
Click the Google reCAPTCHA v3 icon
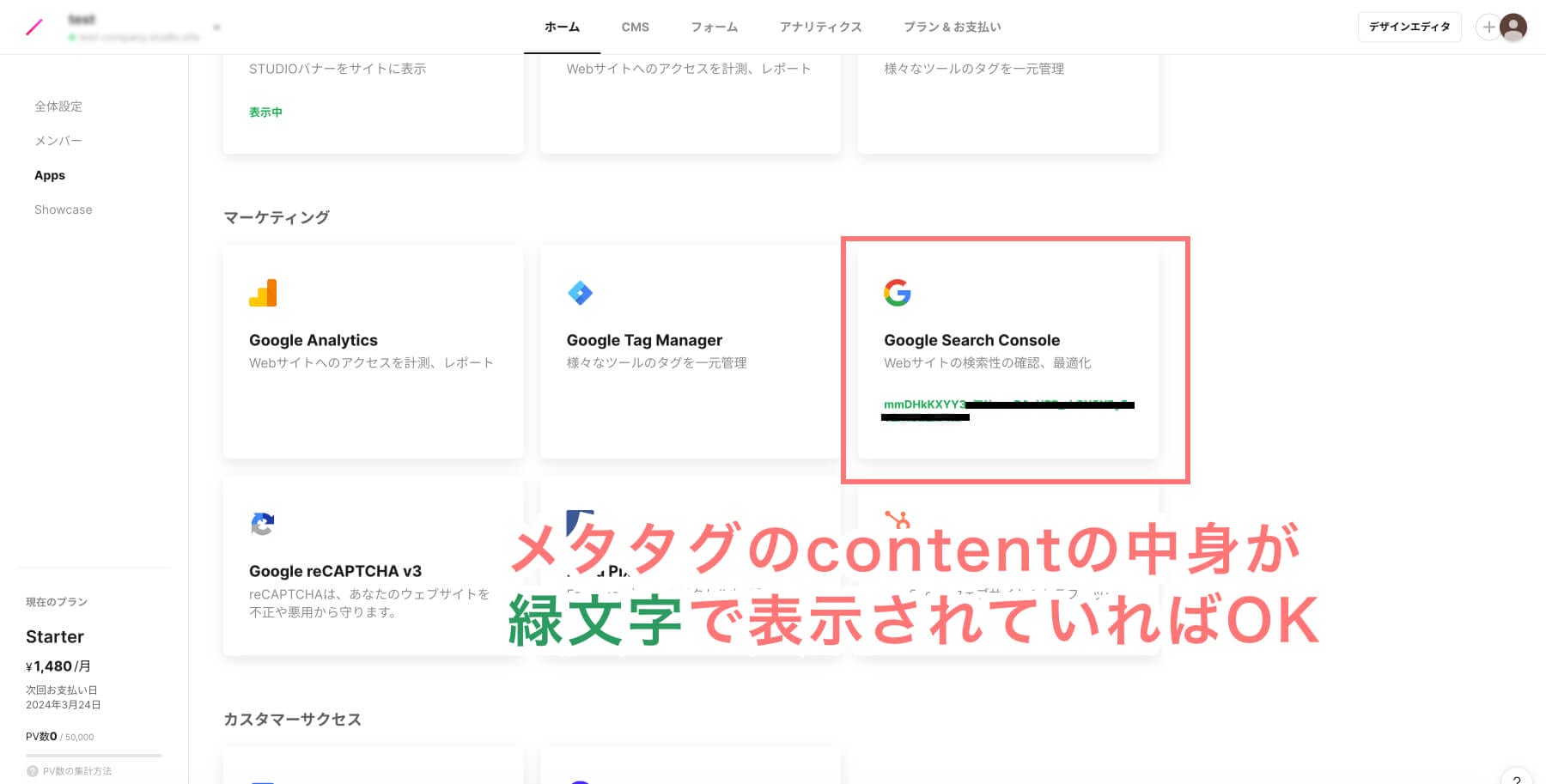[x=262, y=524]
